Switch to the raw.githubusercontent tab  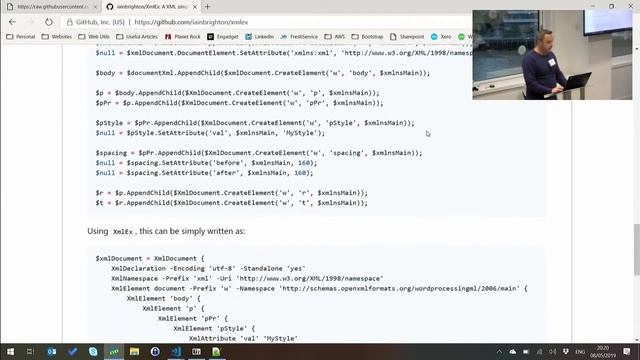pyautogui.click(x=51, y=7)
